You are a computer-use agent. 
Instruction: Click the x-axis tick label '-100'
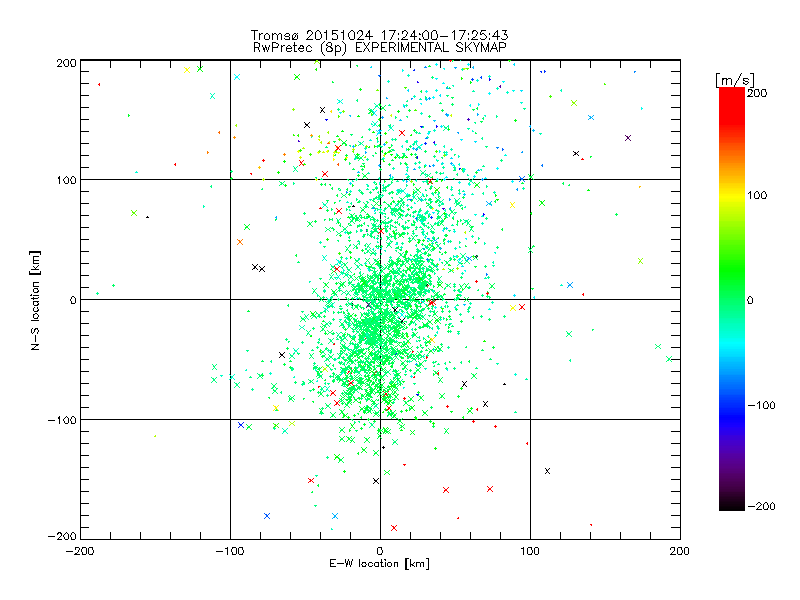click(230, 551)
